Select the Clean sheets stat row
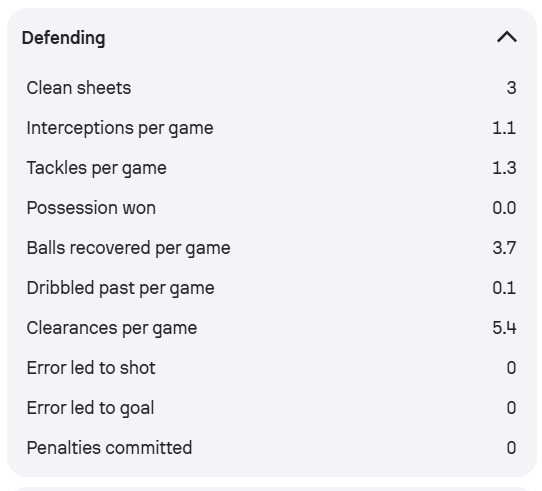The image size is (542, 491). pos(272,88)
